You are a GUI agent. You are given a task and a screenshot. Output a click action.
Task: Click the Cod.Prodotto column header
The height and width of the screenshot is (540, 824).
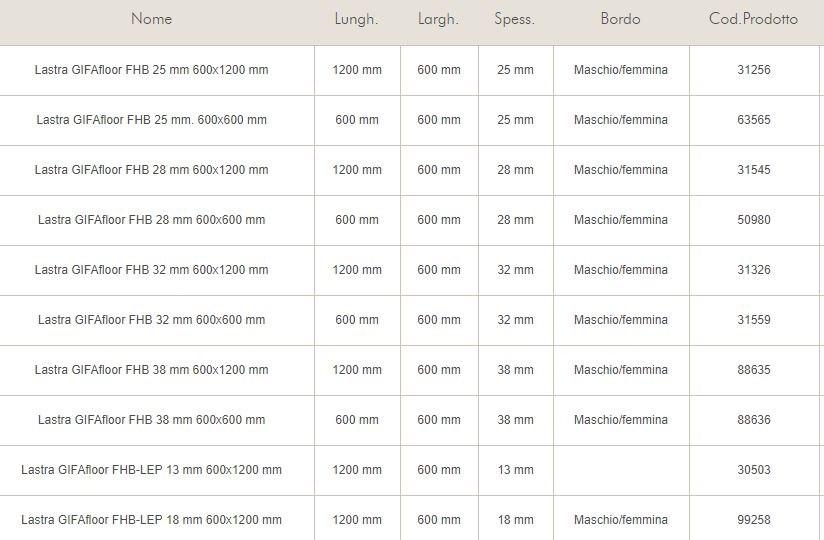click(753, 19)
